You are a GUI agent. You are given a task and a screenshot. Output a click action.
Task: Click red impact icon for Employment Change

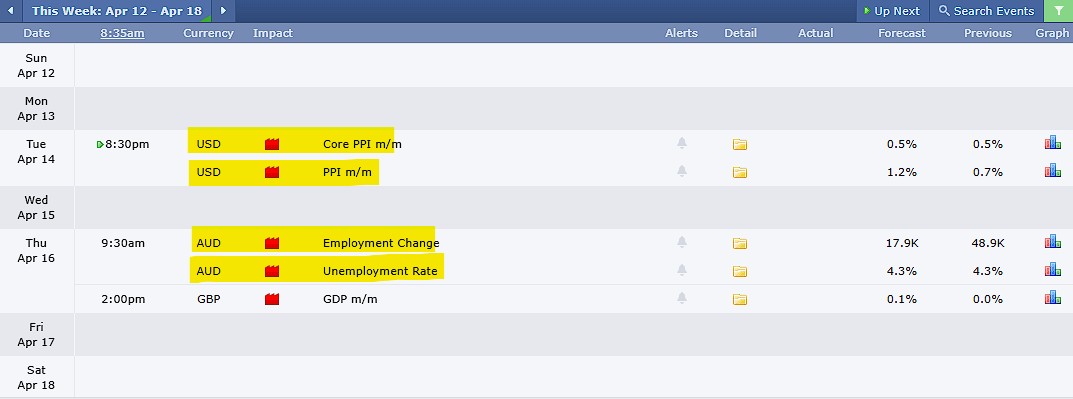pos(272,244)
